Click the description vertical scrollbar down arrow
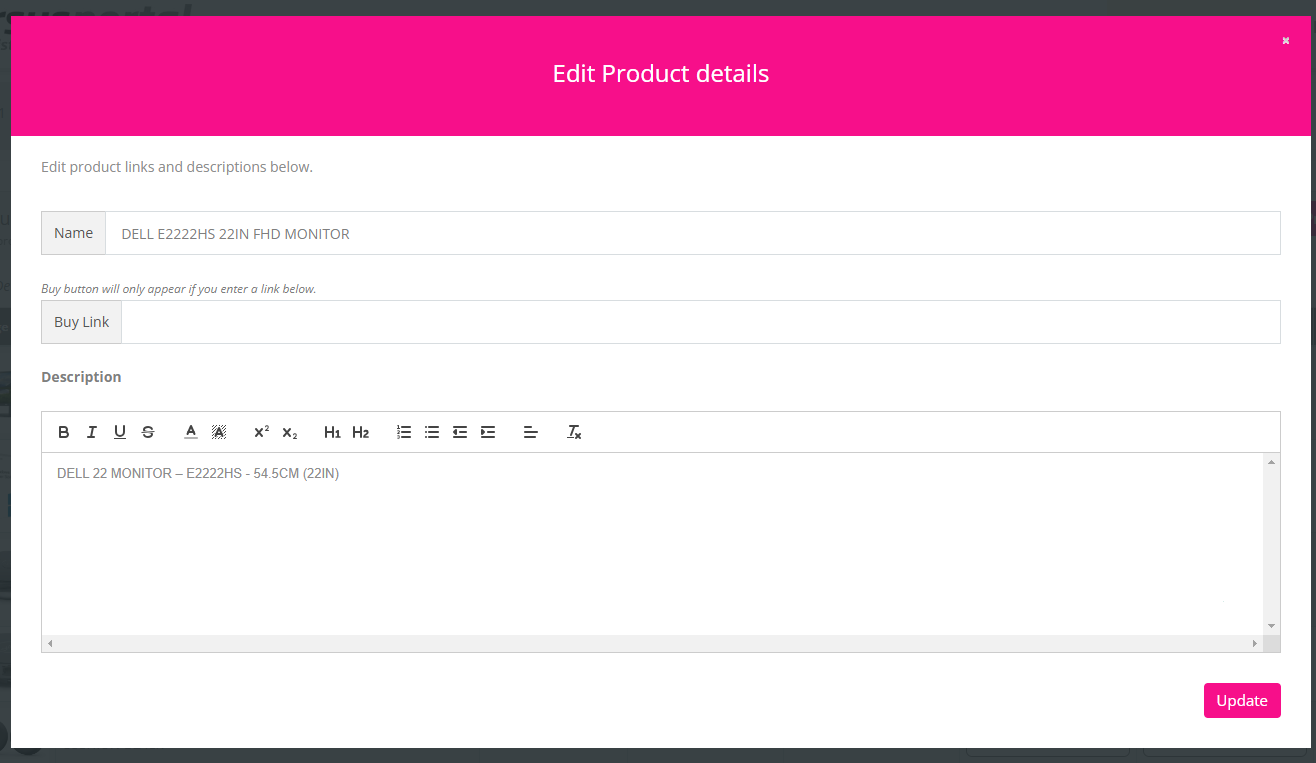The image size is (1316, 763). [1272, 626]
